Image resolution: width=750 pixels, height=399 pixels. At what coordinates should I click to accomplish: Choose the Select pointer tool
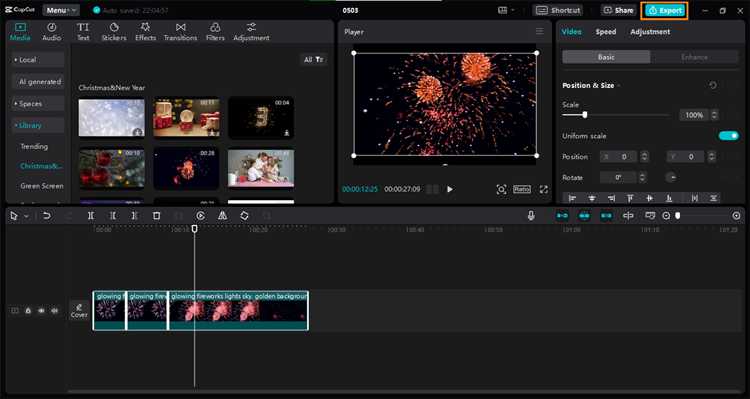13,216
